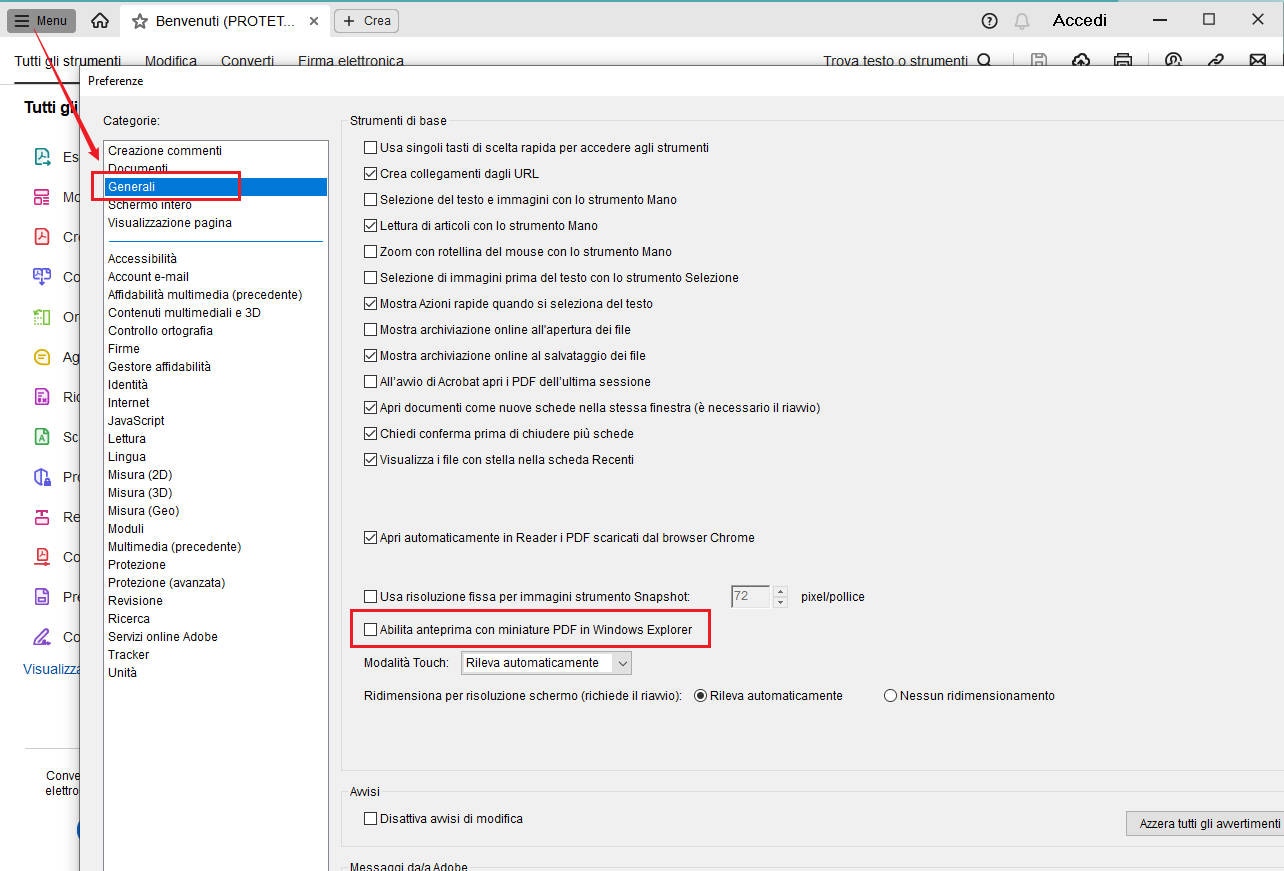Open the Fill and sign pen icon
Viewport: 1284px width, 871px height.
coord(42,637)
